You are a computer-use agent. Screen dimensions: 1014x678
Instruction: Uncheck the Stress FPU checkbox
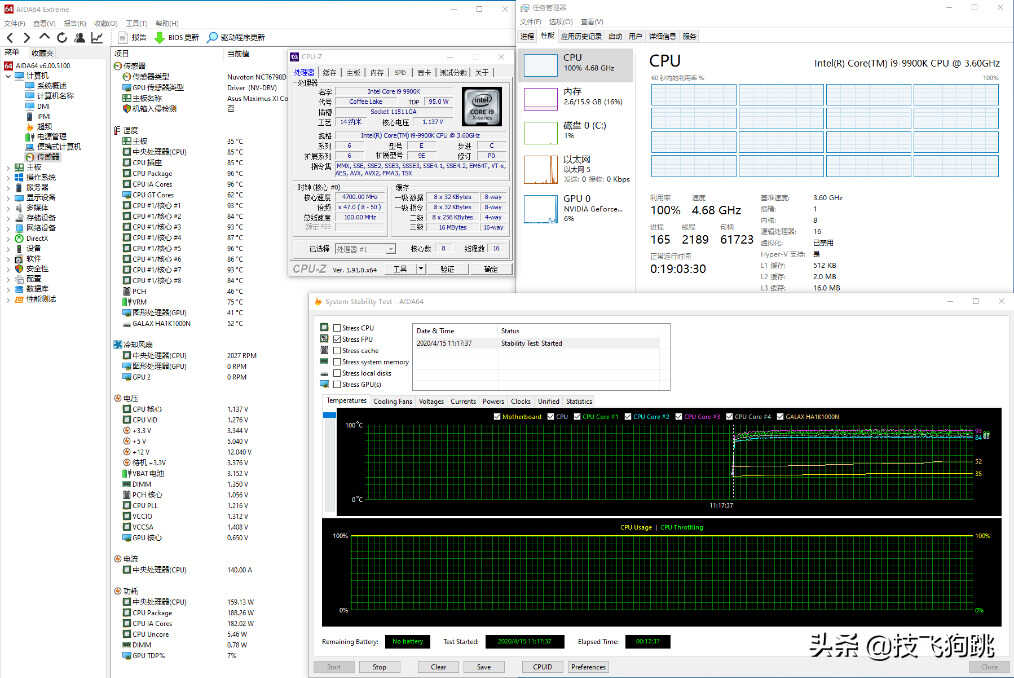[337, 339]
